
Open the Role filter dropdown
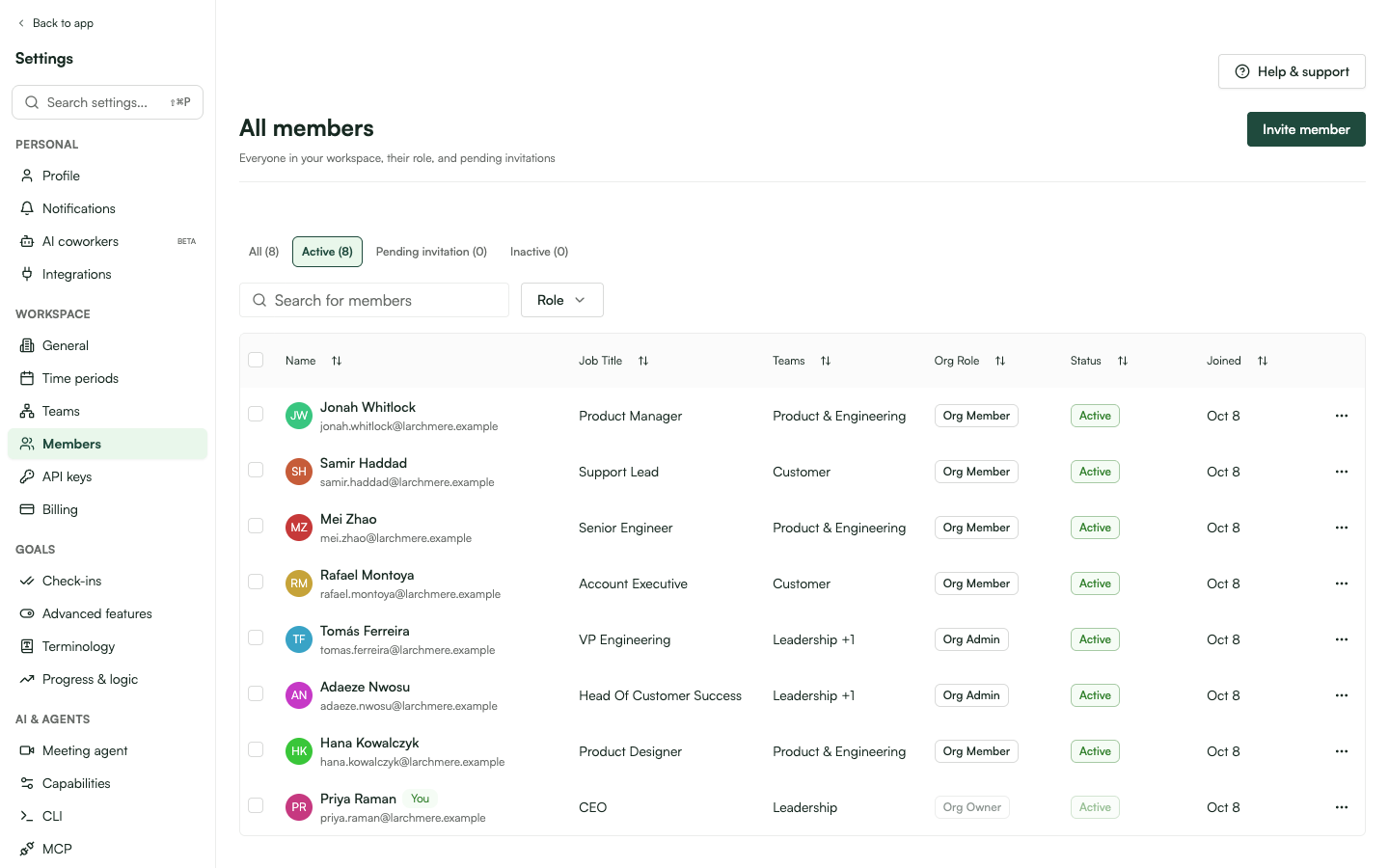point(562,300)
